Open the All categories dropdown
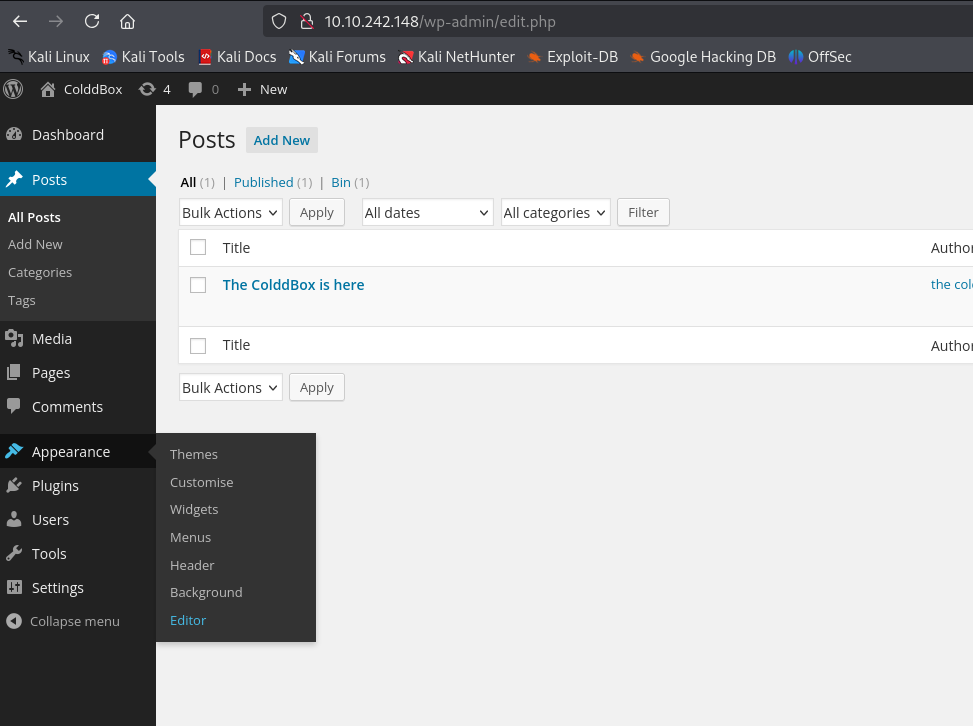 (x=555, y=213)
